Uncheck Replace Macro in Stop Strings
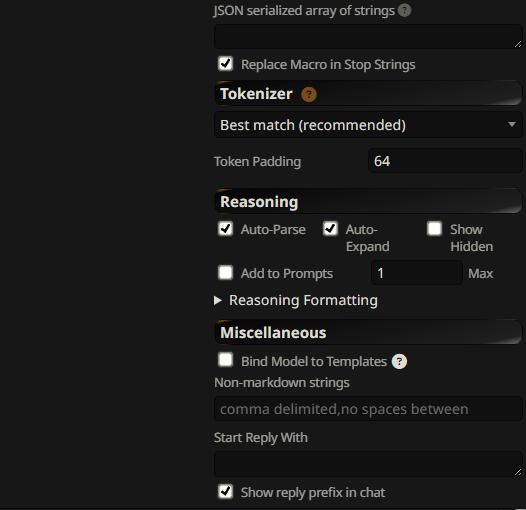 [x=225, y=63]
